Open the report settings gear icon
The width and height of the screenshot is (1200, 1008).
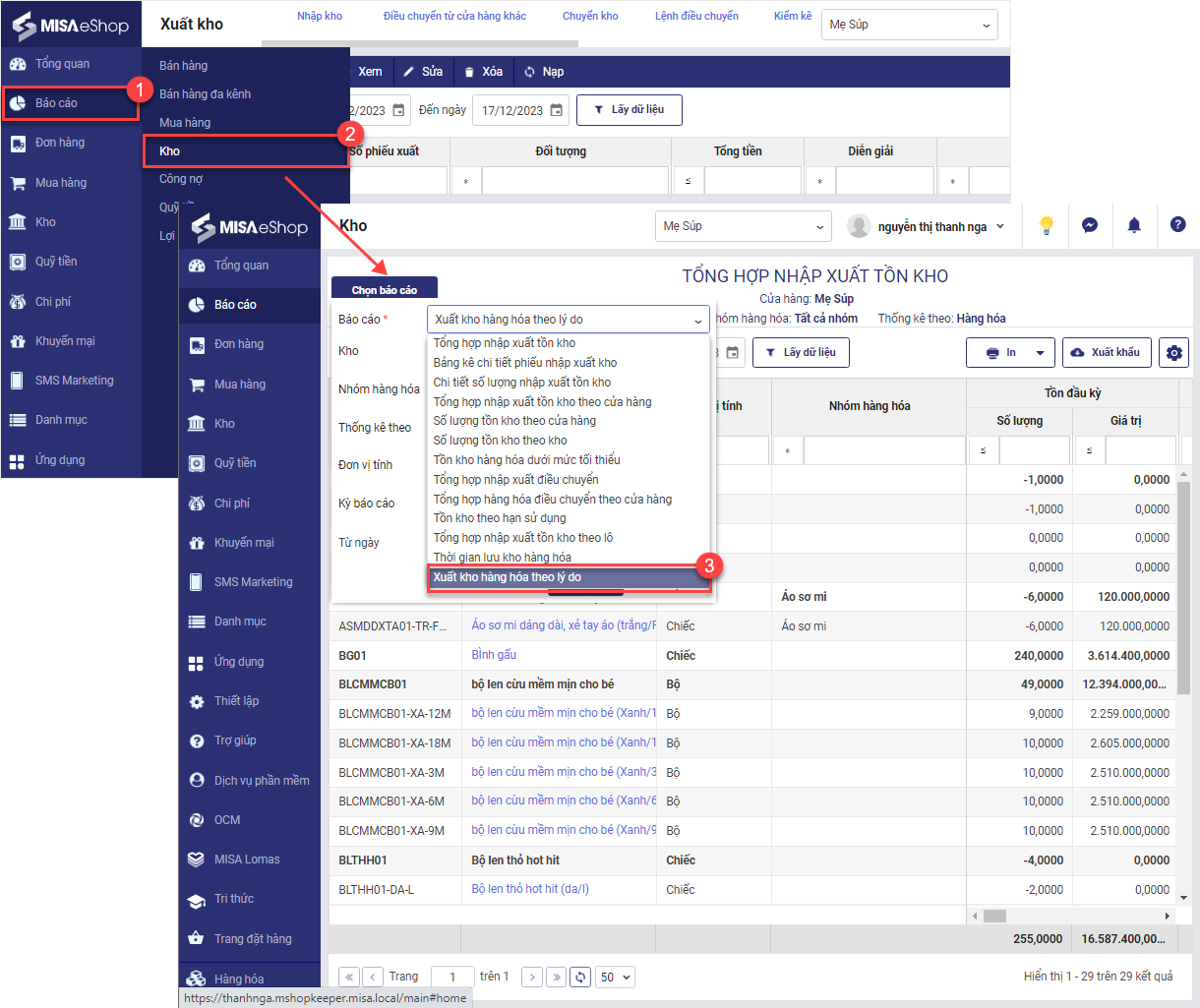[x=1173, y=352]
